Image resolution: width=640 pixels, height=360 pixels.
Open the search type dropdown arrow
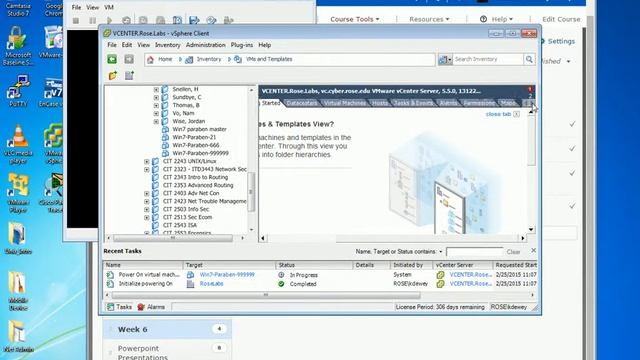tap(450, 60)
